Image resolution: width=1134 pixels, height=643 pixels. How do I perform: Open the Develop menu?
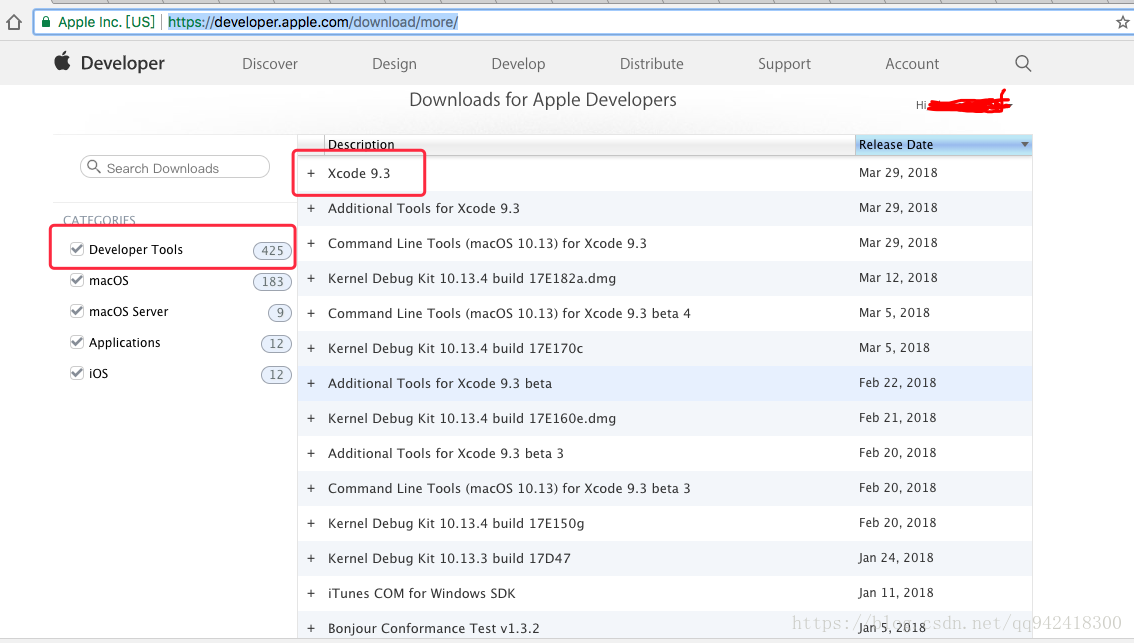pyautogui.click(x=519, y=64)
